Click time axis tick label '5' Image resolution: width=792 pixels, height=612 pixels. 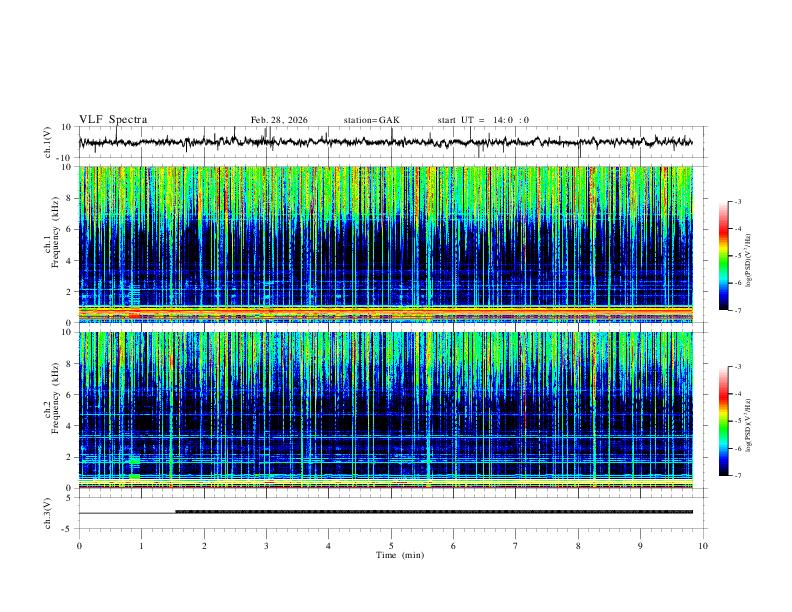391,546
